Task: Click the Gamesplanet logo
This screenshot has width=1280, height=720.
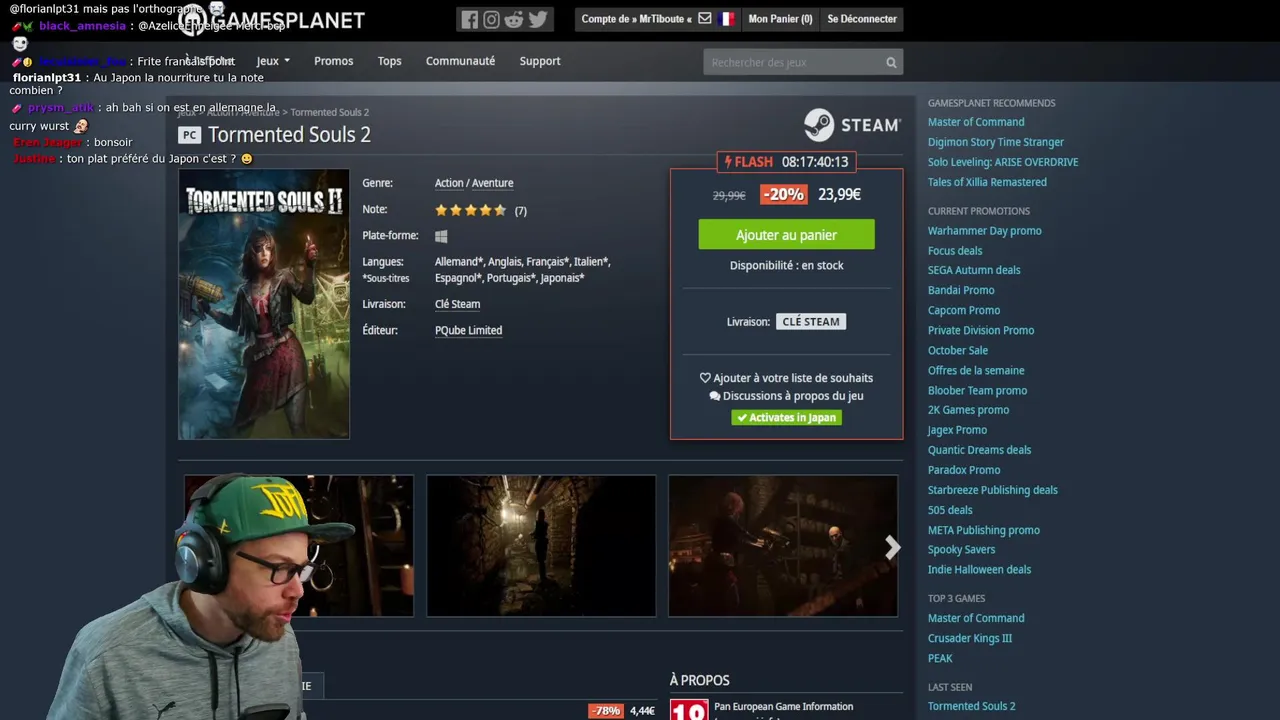Action: tap(271, 20)
